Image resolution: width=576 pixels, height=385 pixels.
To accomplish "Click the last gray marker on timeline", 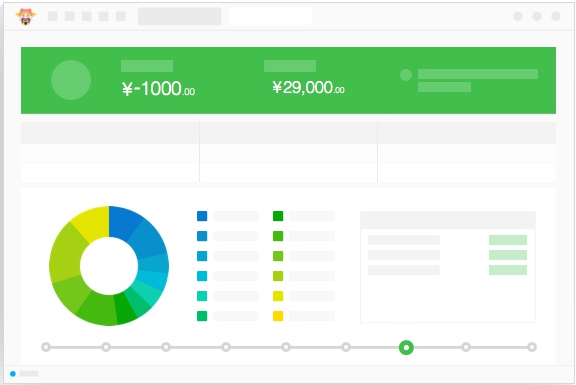I will point(532,347).
